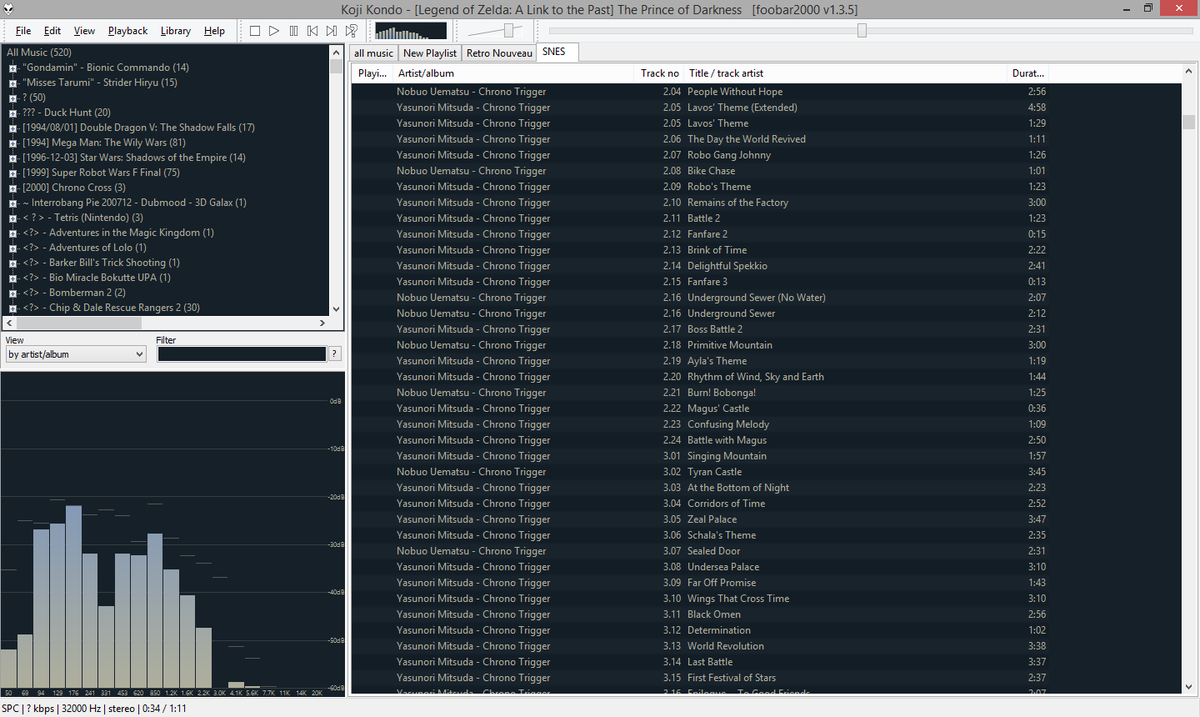Expand "Gondamin" - Bionic Commando node
Screen dimensions: 1200x717
tap(12, 67)
